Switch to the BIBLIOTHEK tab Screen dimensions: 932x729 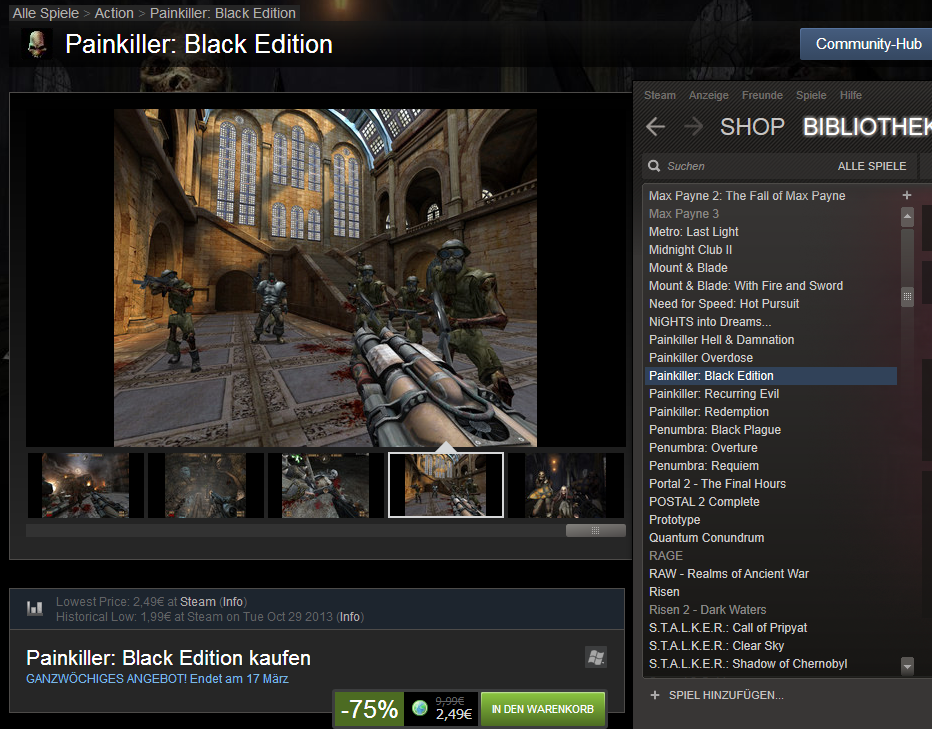tap(867, 127)
